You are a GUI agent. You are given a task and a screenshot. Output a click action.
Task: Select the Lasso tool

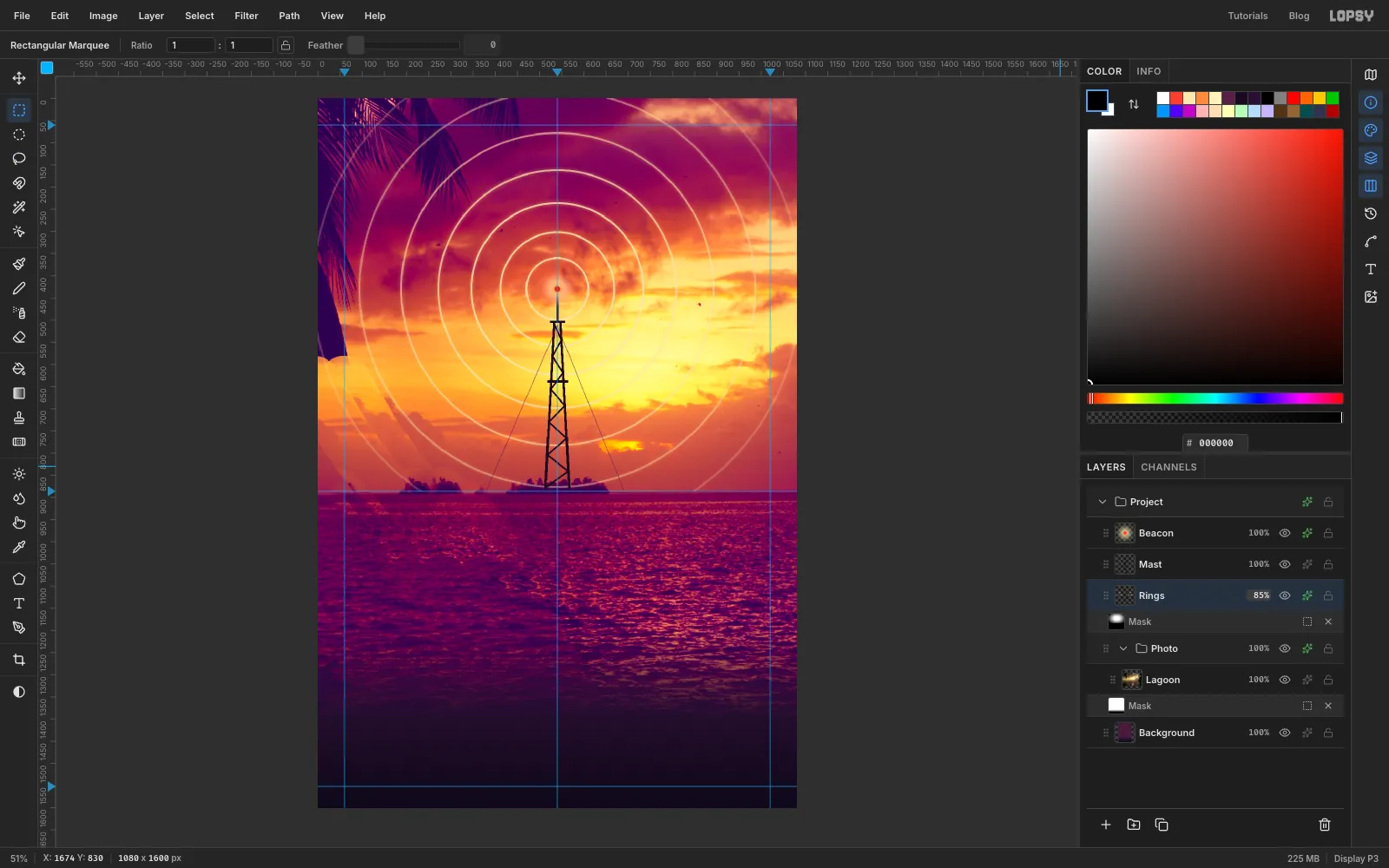(x=19, y=159)
